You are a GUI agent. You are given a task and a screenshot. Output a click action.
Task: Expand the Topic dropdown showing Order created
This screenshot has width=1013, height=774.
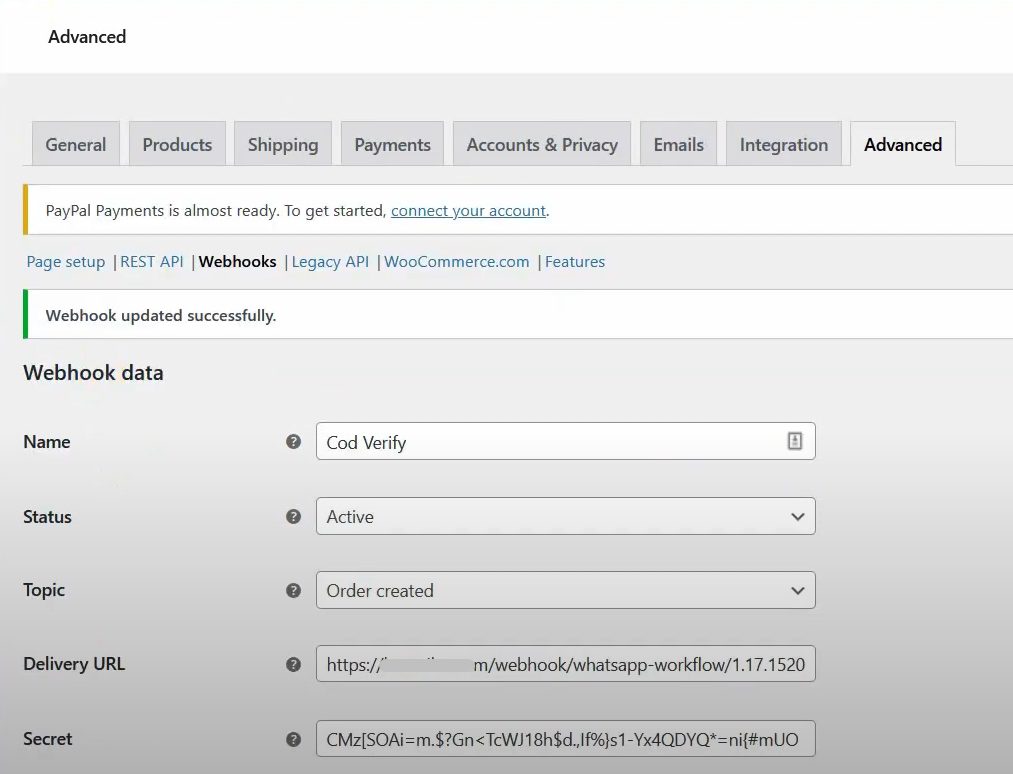565,590
